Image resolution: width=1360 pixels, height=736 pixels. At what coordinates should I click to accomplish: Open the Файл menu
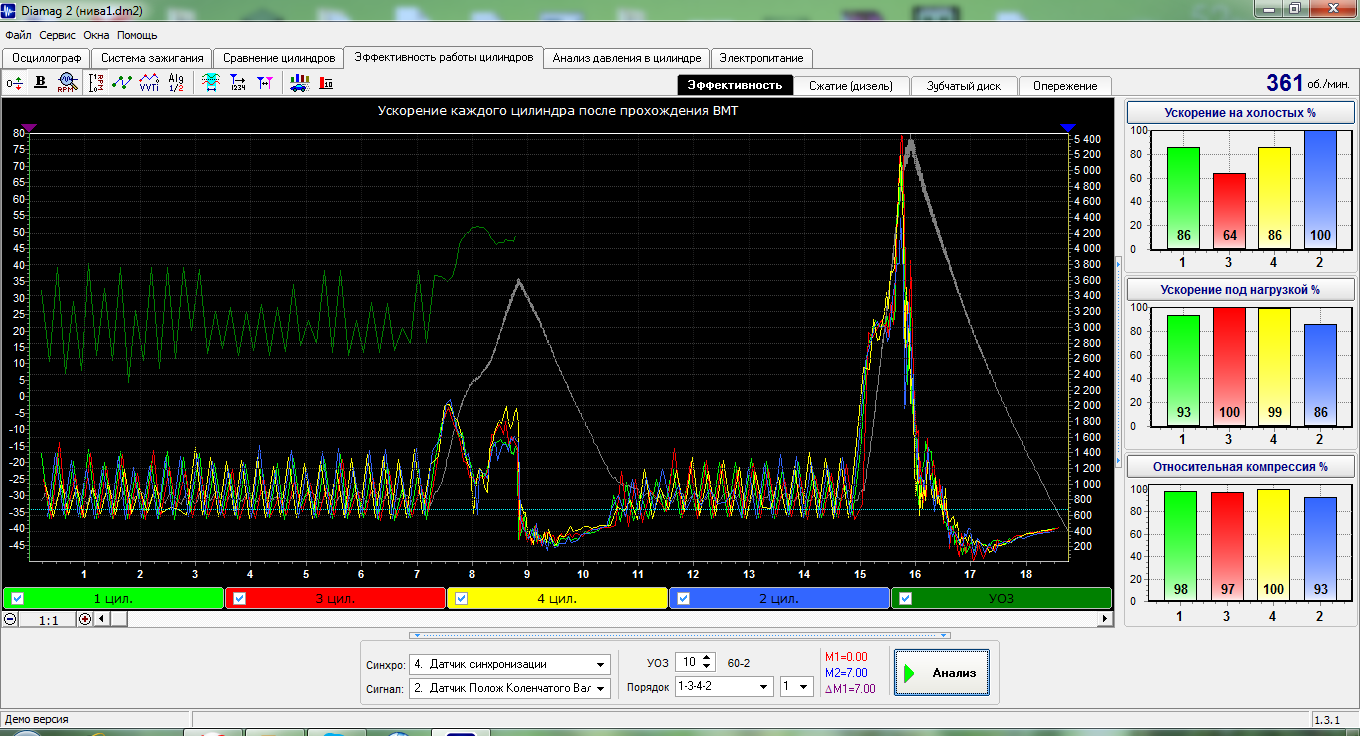[18, 35]
